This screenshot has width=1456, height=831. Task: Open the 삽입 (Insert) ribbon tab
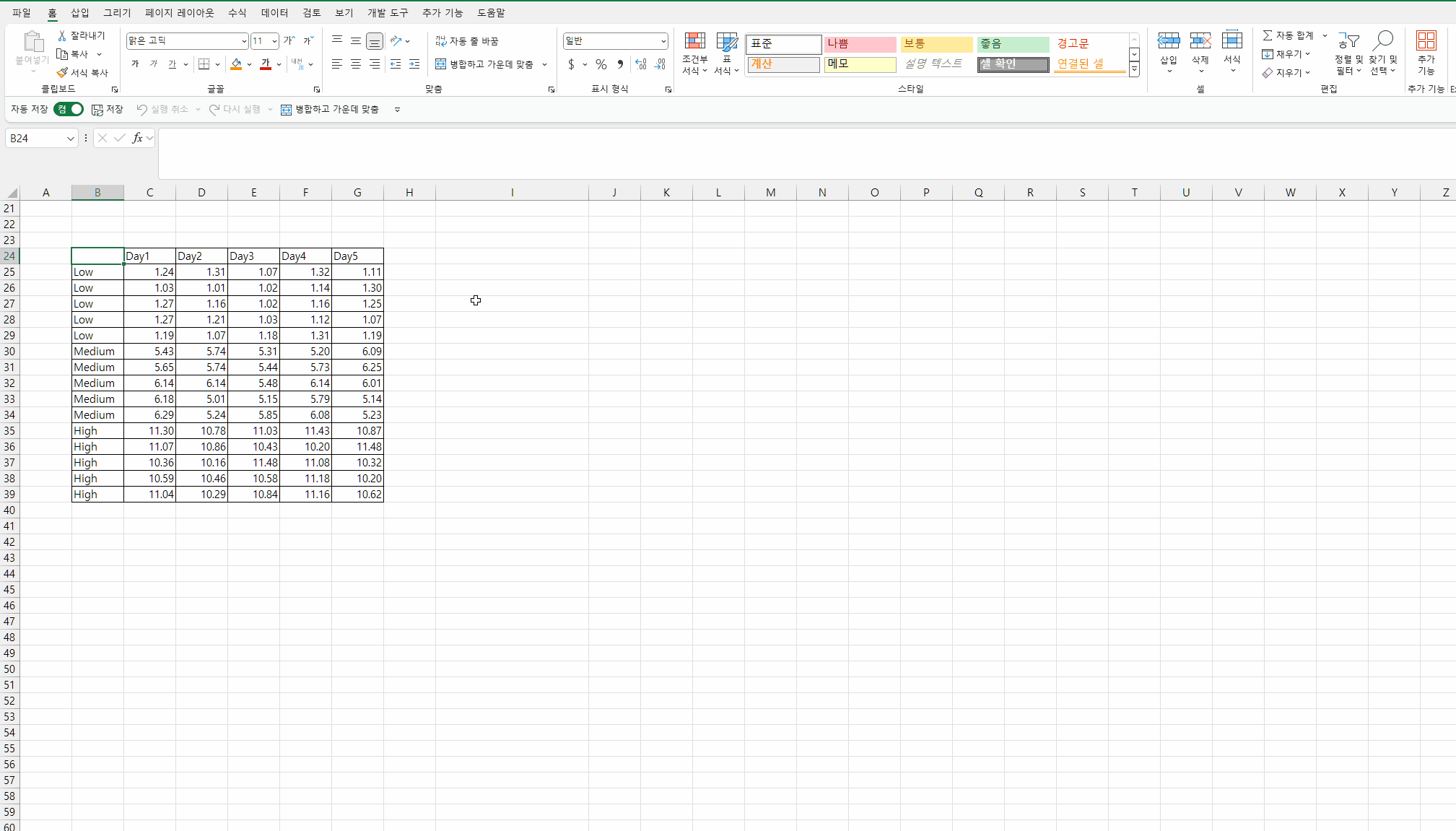pyautogui.click(x=79, y=12)
